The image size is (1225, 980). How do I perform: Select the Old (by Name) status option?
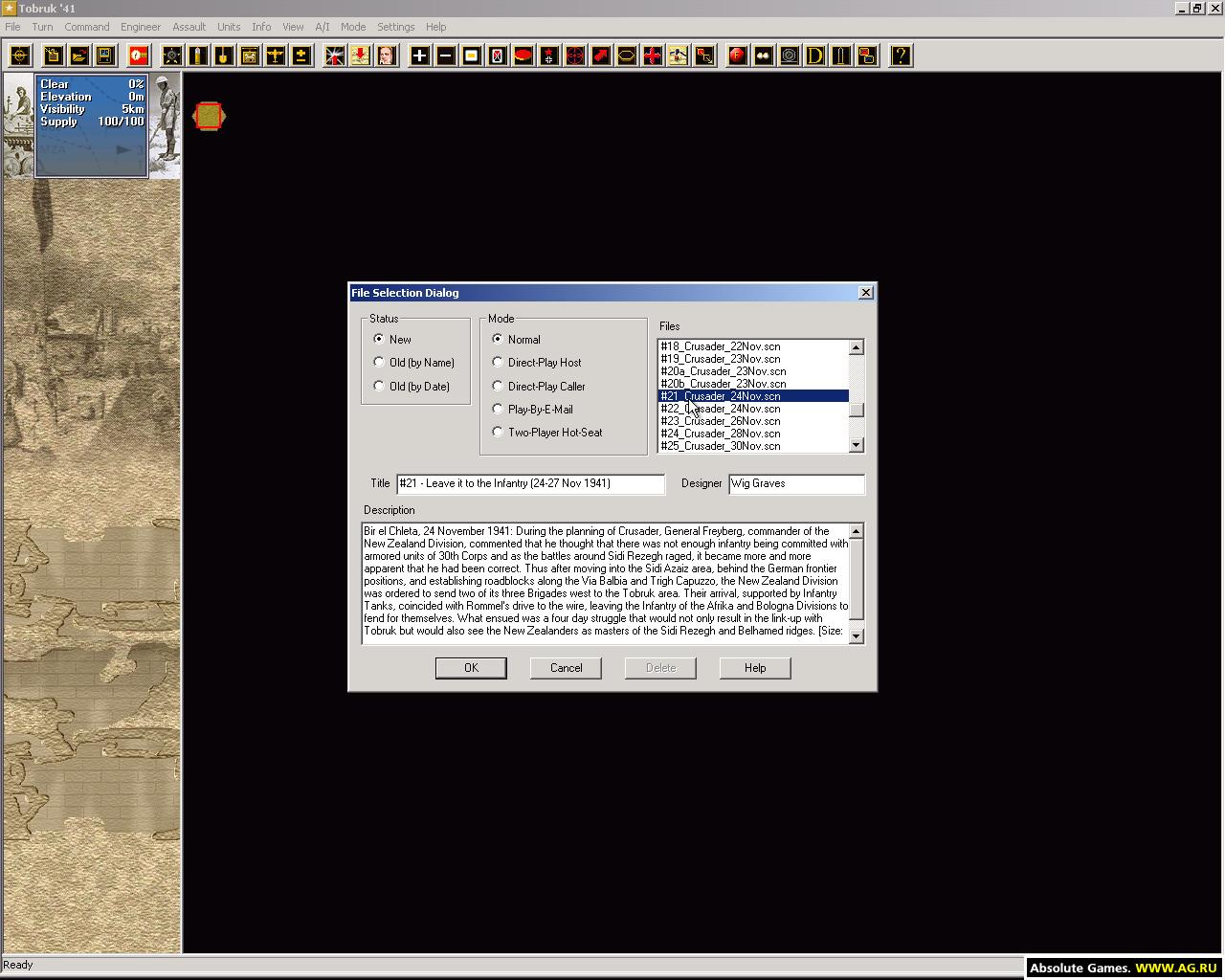tap(379, 363)
